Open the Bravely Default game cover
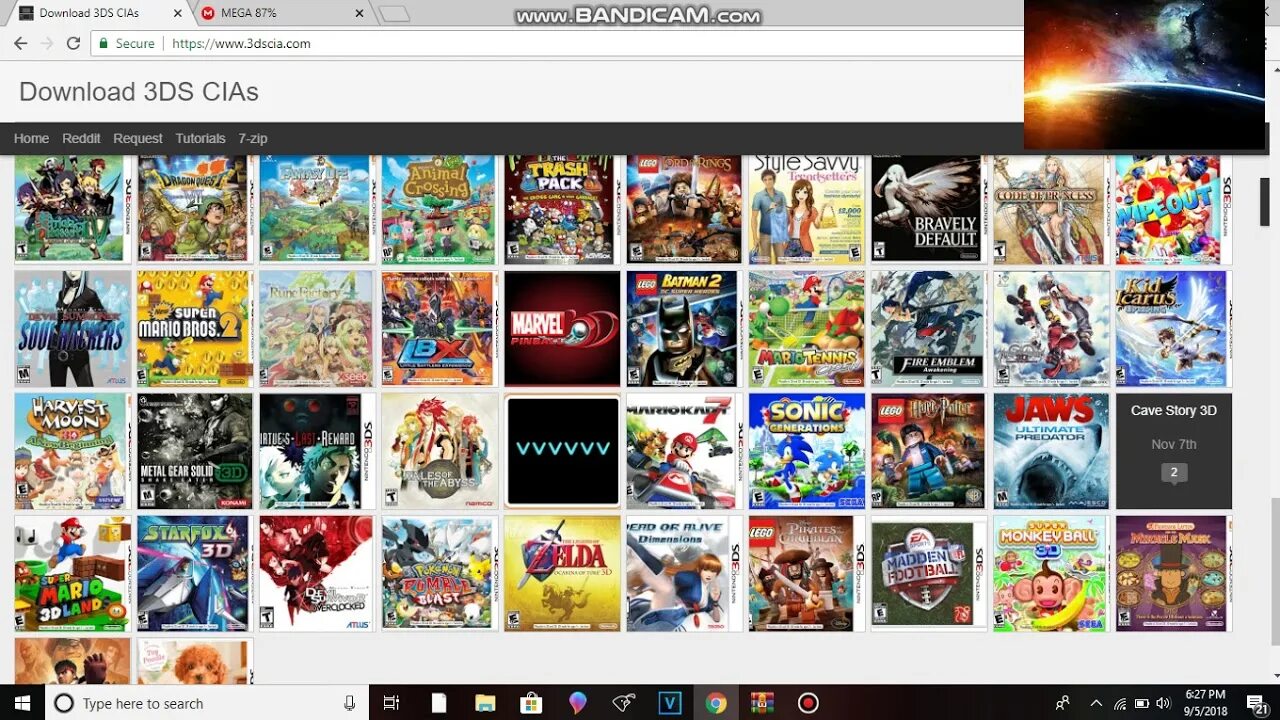Viewport: 1280px width, 720px height. pyautogui.click(x=928, y=208)
